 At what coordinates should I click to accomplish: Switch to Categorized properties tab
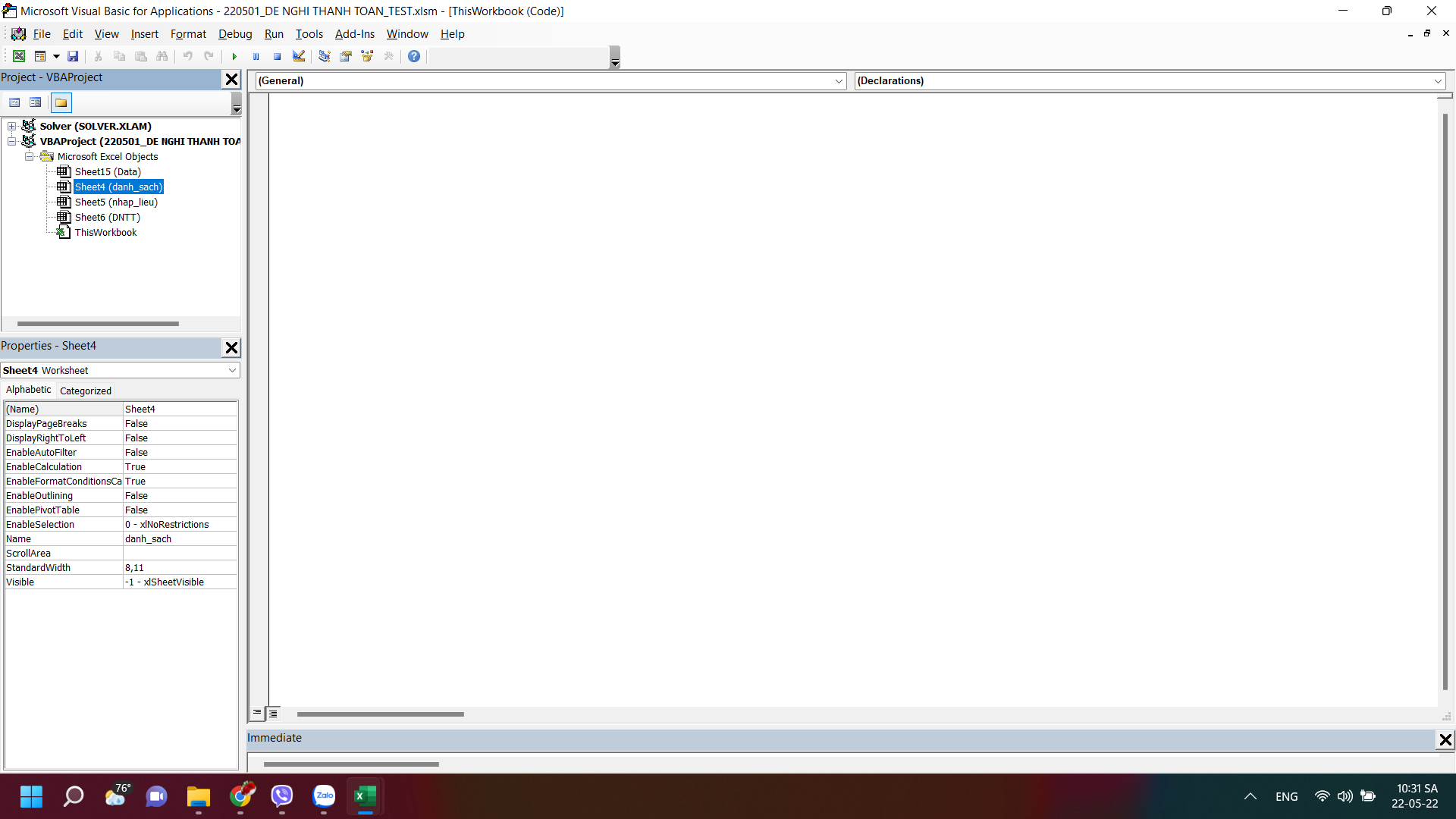point(86,391)
